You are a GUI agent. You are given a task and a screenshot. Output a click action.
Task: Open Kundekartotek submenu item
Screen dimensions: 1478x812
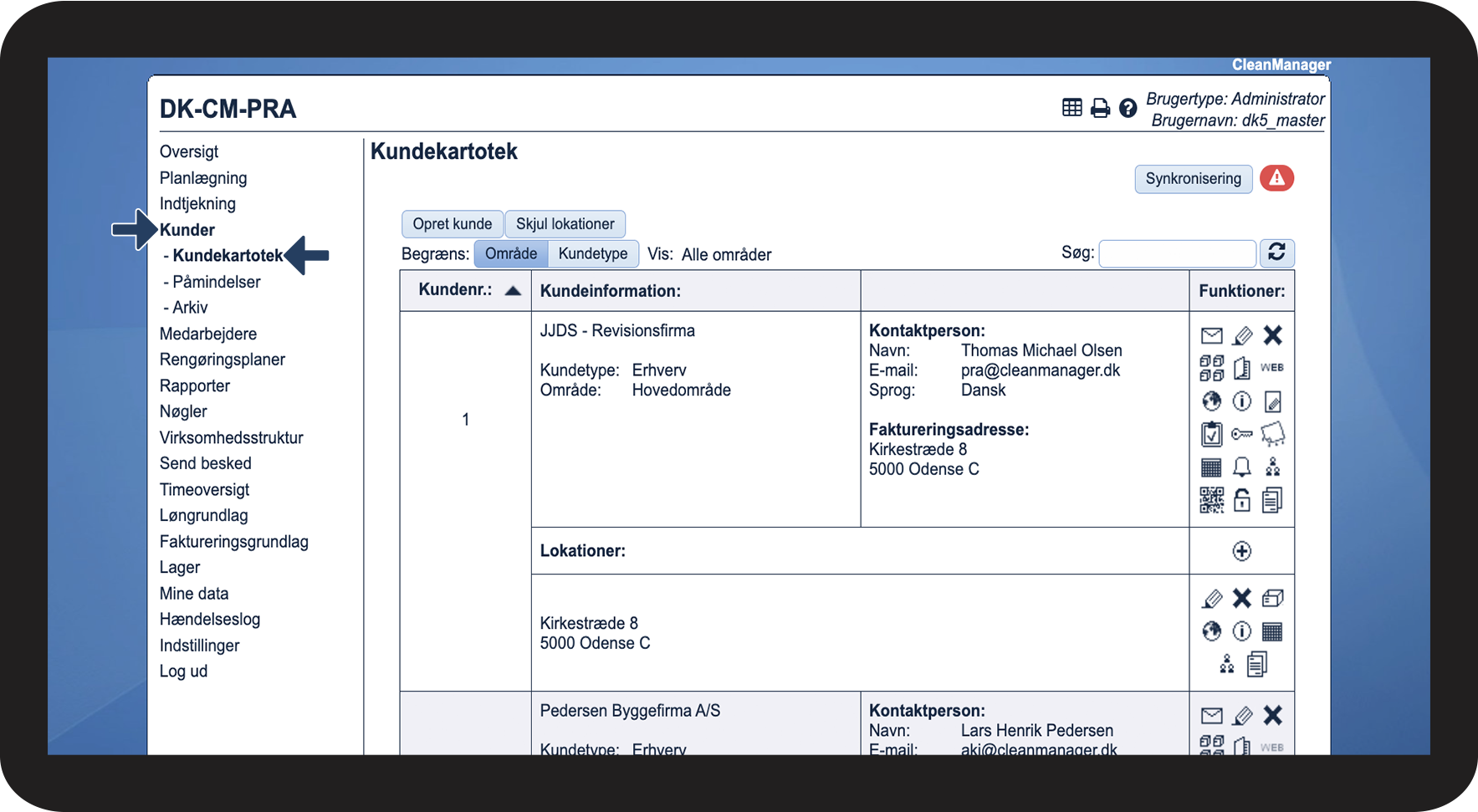coord(228,256)
